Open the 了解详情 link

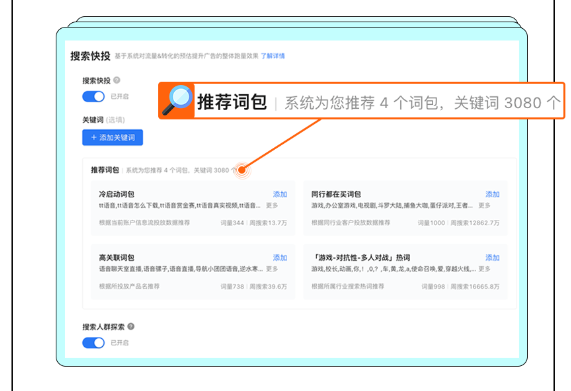(273, 56)
